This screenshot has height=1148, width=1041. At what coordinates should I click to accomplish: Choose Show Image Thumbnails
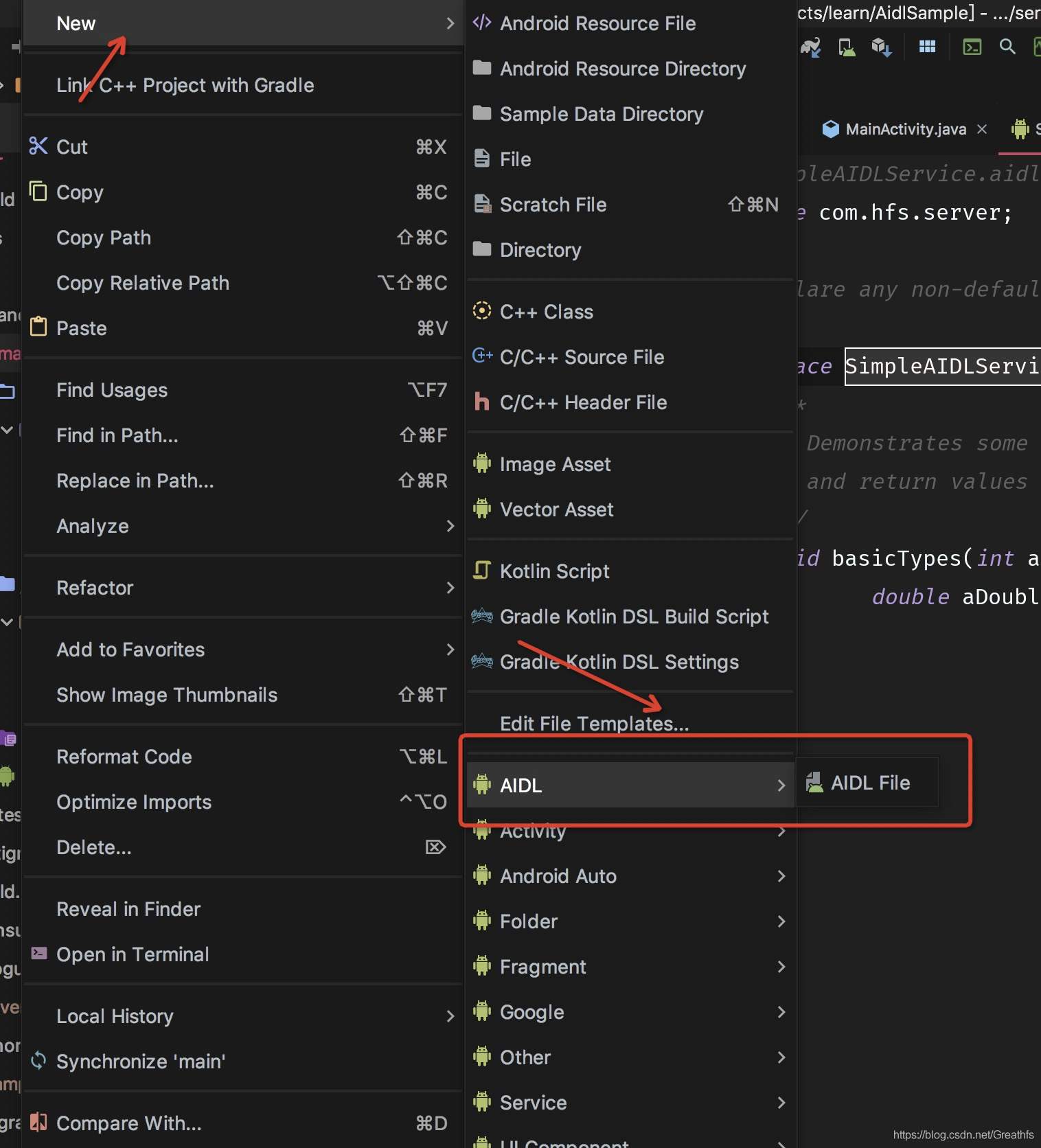point(243,695)
